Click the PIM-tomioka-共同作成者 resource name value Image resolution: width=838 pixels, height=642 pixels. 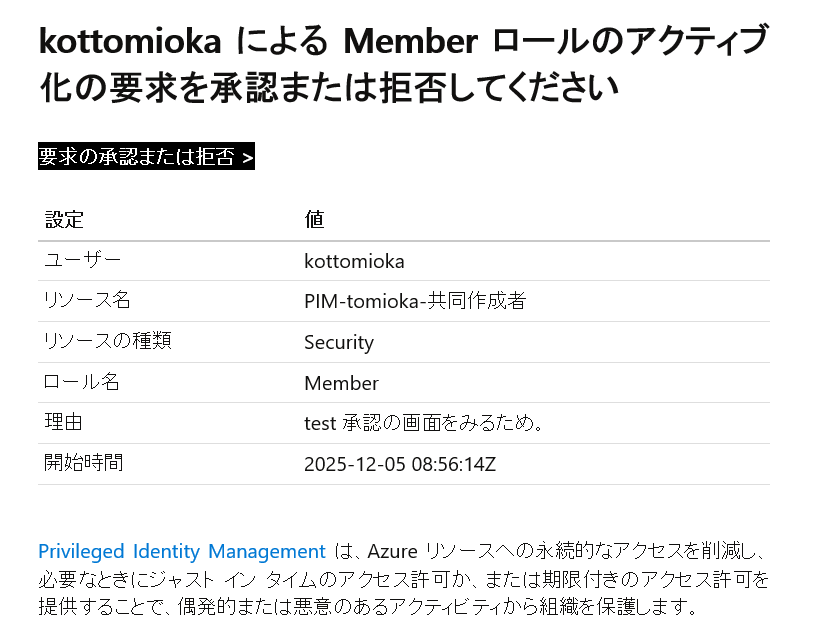tap(415, 302)
